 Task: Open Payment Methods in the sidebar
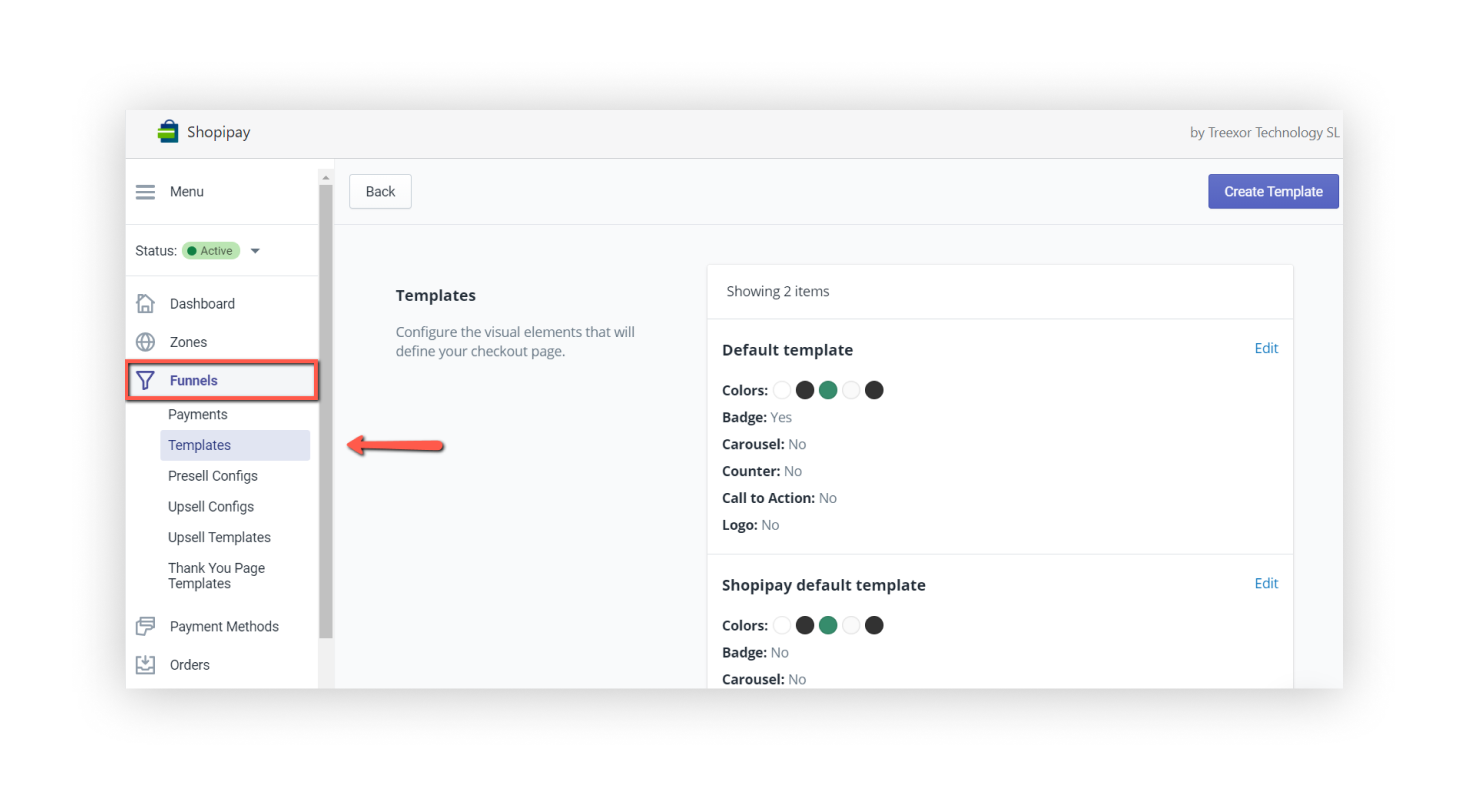tap(224, 626)
